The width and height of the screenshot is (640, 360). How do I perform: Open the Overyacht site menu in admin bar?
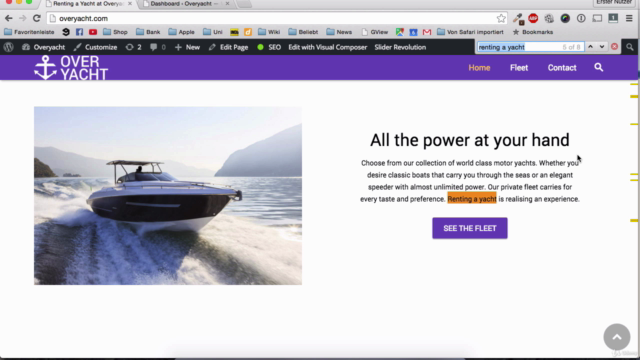point(44,47)
